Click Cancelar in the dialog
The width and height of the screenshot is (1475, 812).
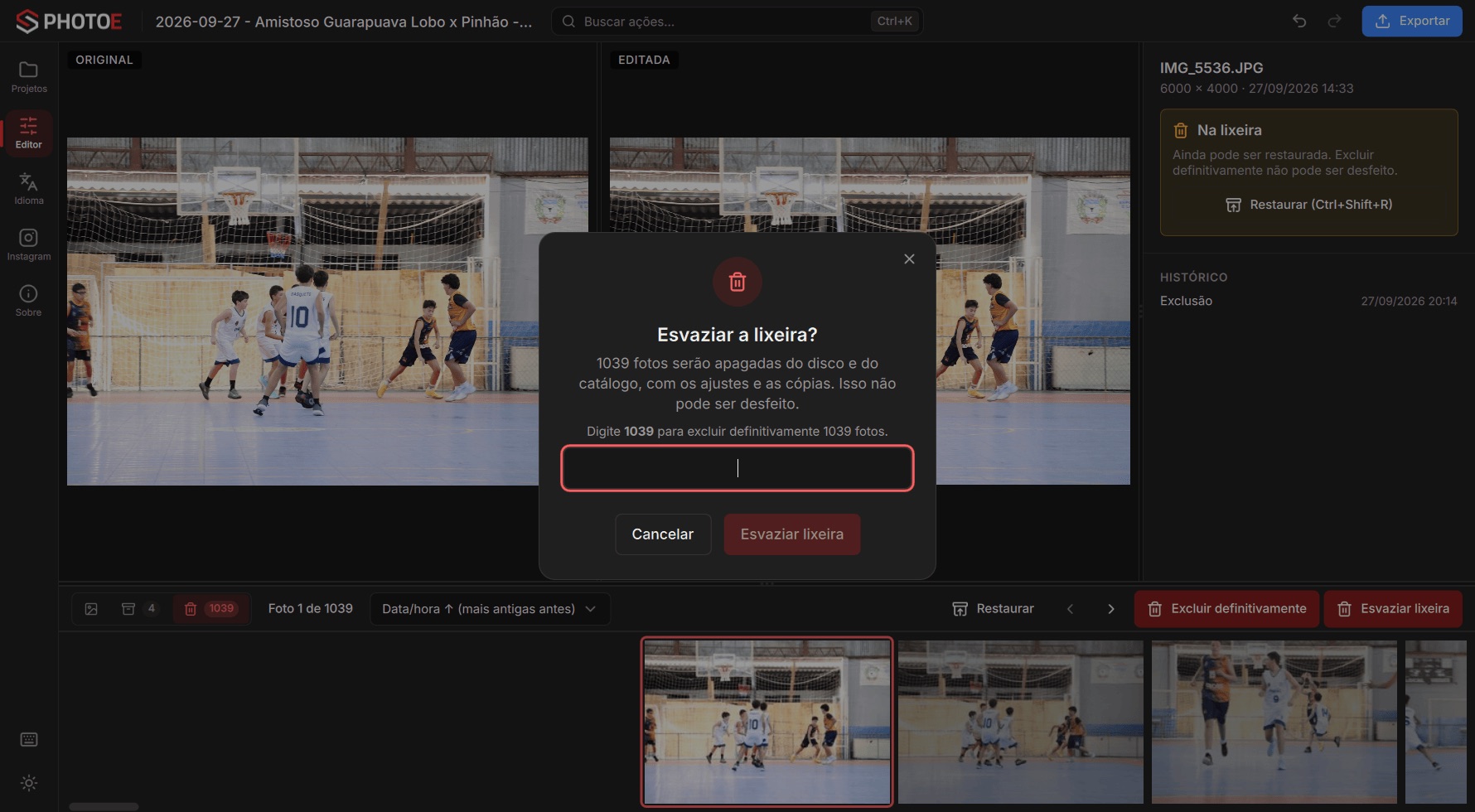[x=663, y=534]
